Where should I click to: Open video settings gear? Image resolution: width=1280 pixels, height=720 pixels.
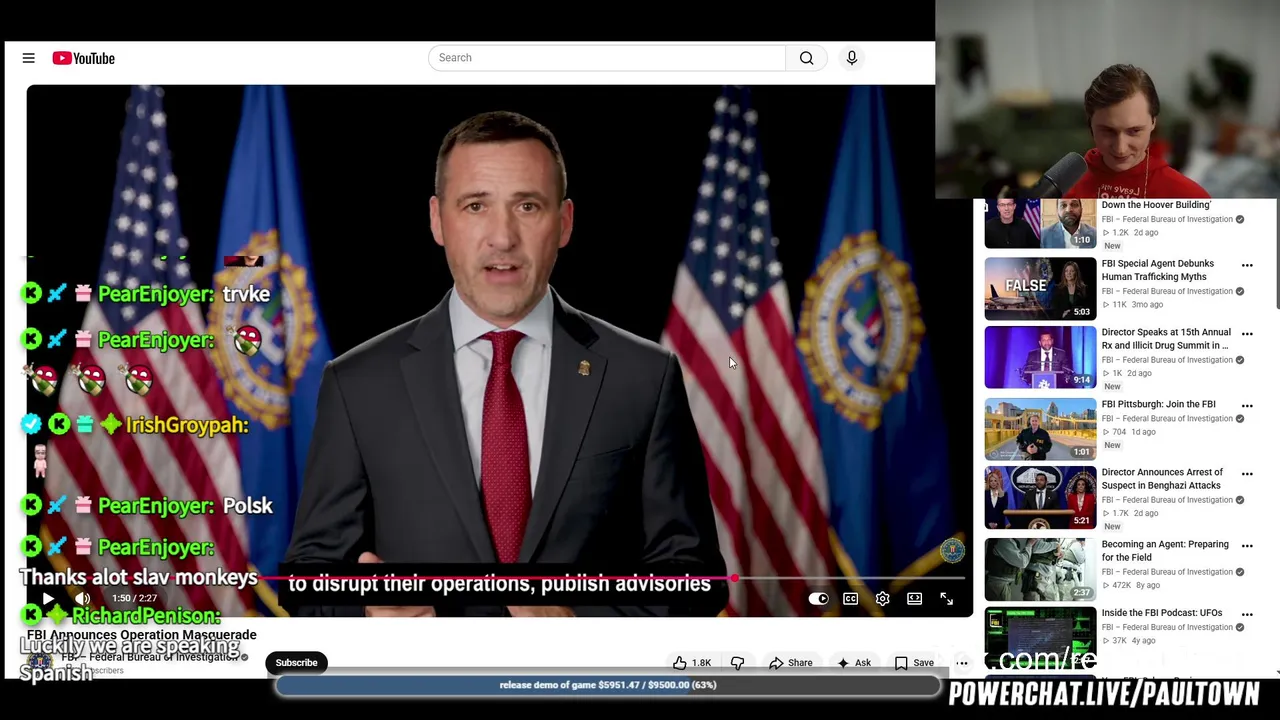(882, 598)
